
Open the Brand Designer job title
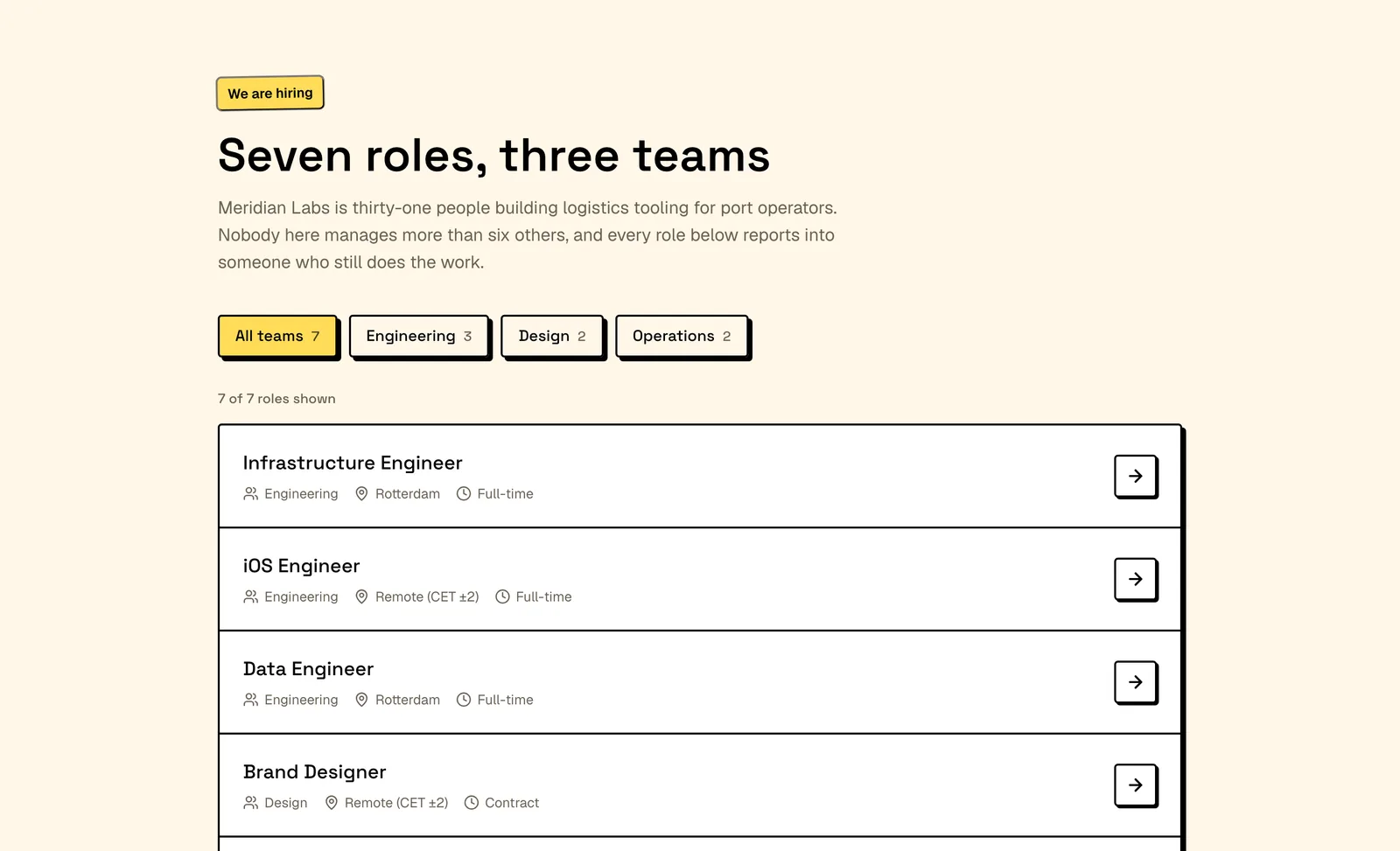coord(314,772)
